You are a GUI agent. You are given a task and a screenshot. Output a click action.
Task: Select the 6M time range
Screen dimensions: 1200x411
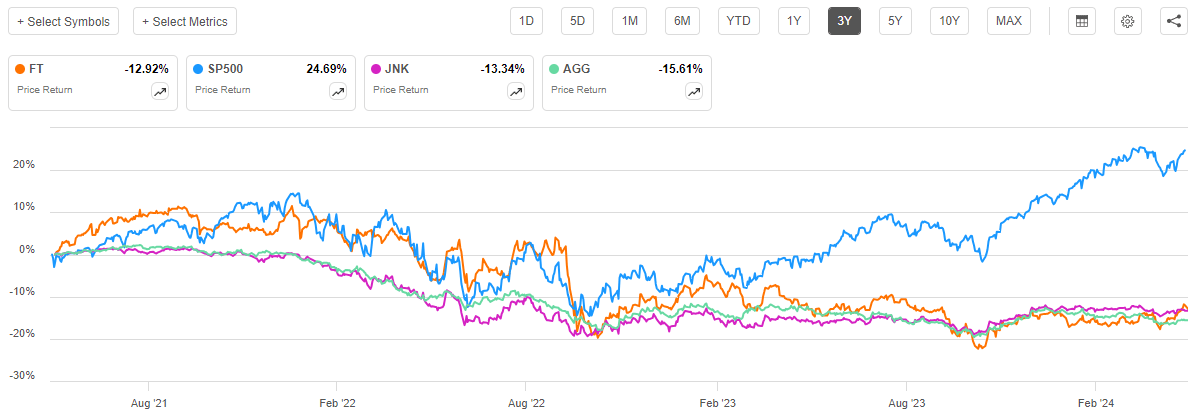pos(682,21)
